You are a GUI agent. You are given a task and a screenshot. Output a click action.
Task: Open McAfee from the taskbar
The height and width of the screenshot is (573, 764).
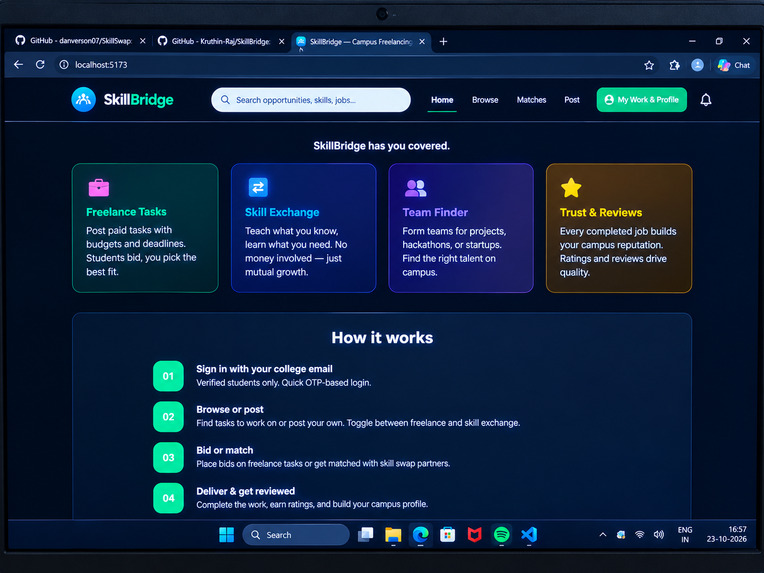475,535
